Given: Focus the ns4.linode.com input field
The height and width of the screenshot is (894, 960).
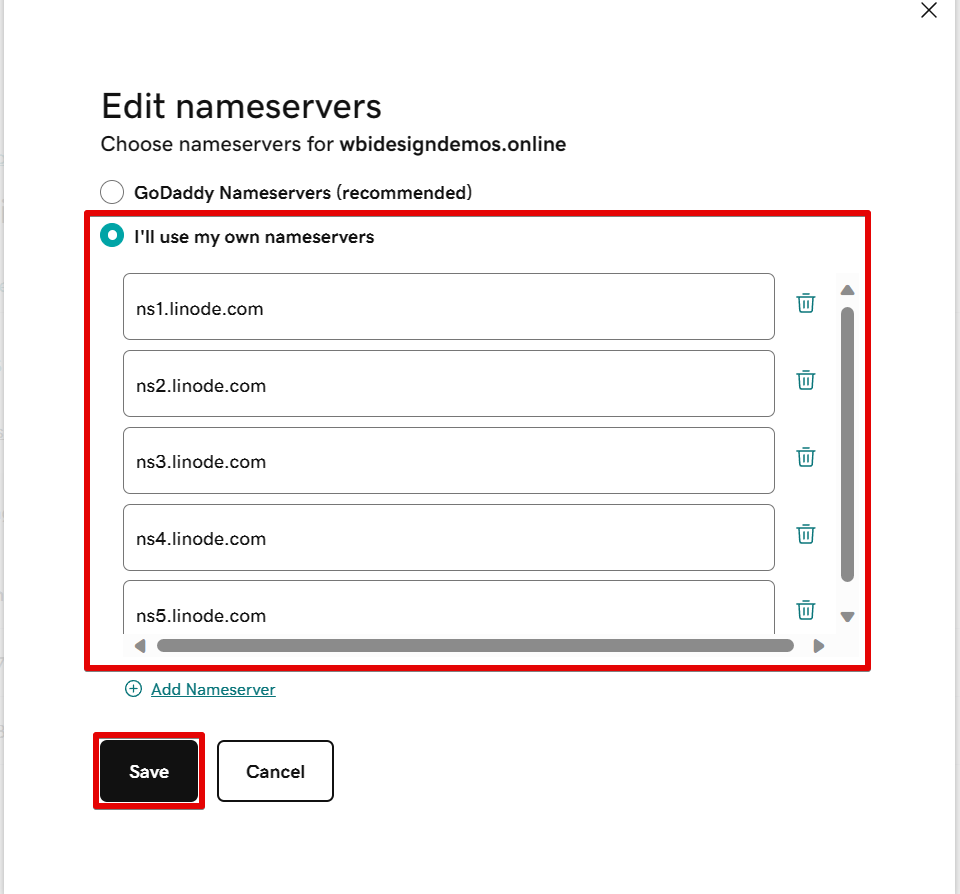Looking at the screenshot, I should [449, 538].
